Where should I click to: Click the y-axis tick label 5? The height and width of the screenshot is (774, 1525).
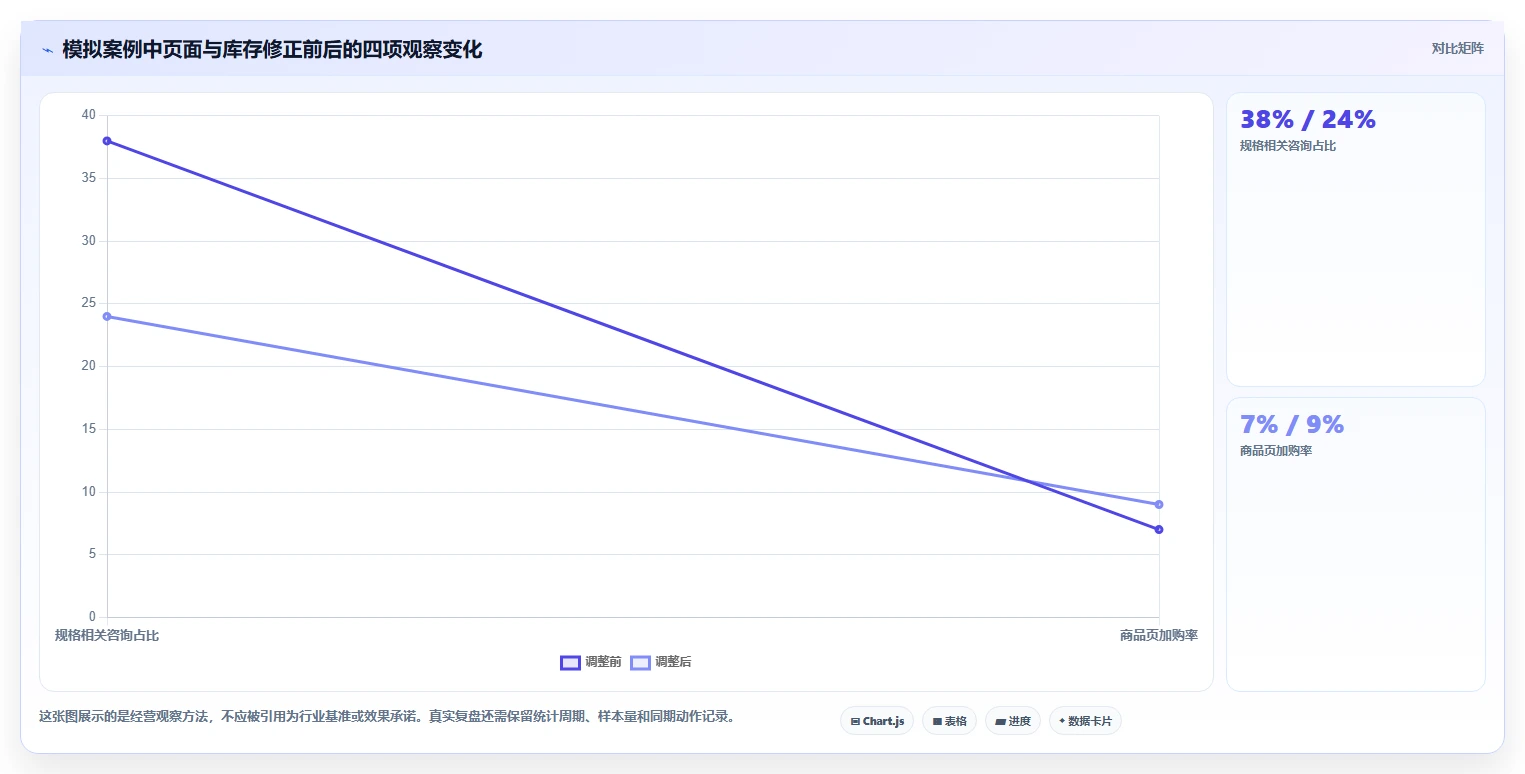[x=92, y=554]
